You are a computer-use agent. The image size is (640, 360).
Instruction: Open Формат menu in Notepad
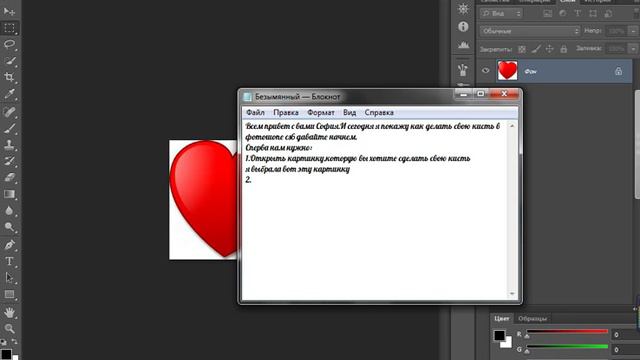(321, 112)
